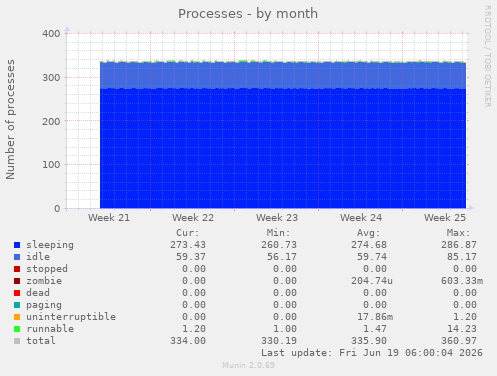This screenshot has height=376, width=497.
Task: Click the 'Number of processes' axis label
Action: coord(10,120)
